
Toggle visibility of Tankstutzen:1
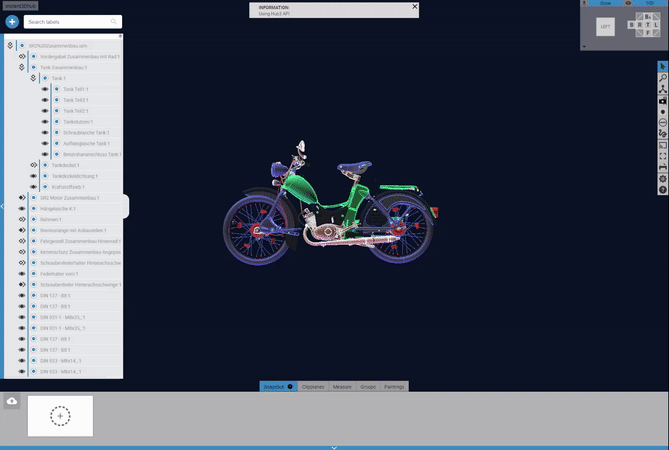coord(45,122)
